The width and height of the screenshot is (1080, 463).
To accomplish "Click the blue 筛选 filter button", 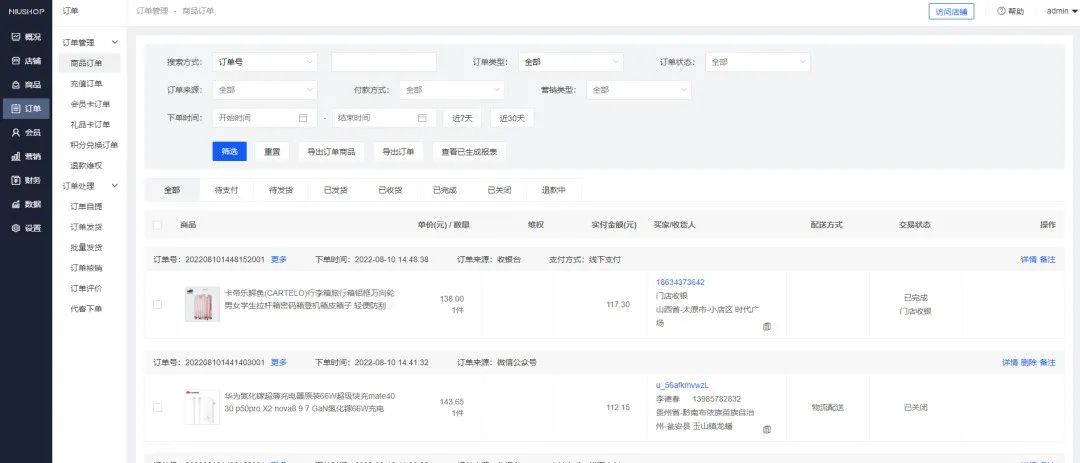I will pos(229,152).
